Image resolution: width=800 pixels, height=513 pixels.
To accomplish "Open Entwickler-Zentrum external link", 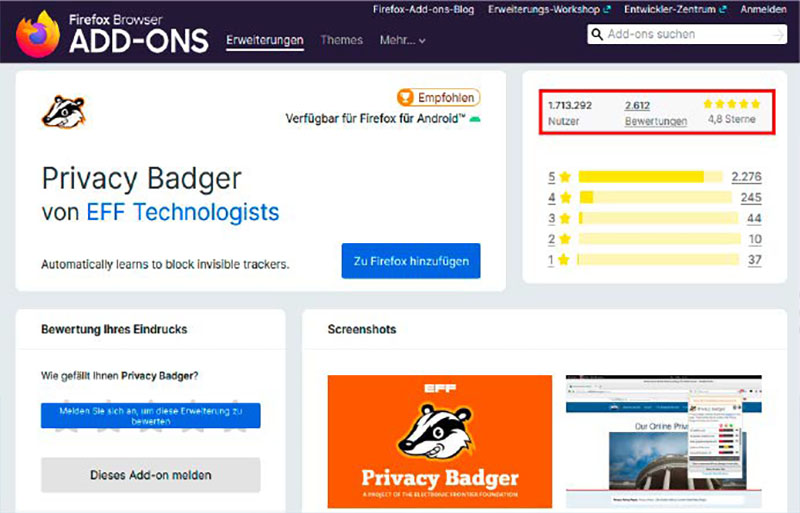I will (x=675, y=10).
